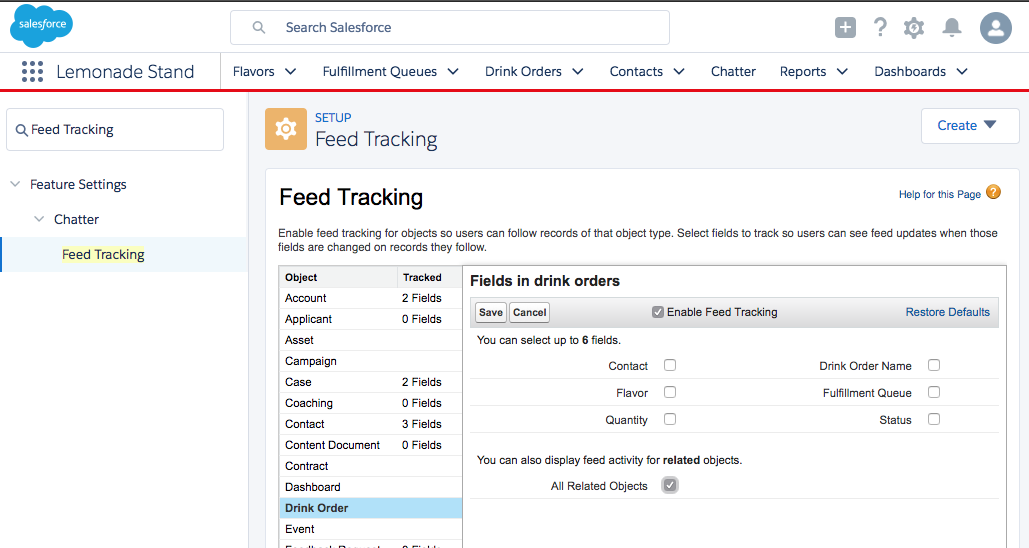
Task: Select Account in the object list
Action: (x=306, y=298)
